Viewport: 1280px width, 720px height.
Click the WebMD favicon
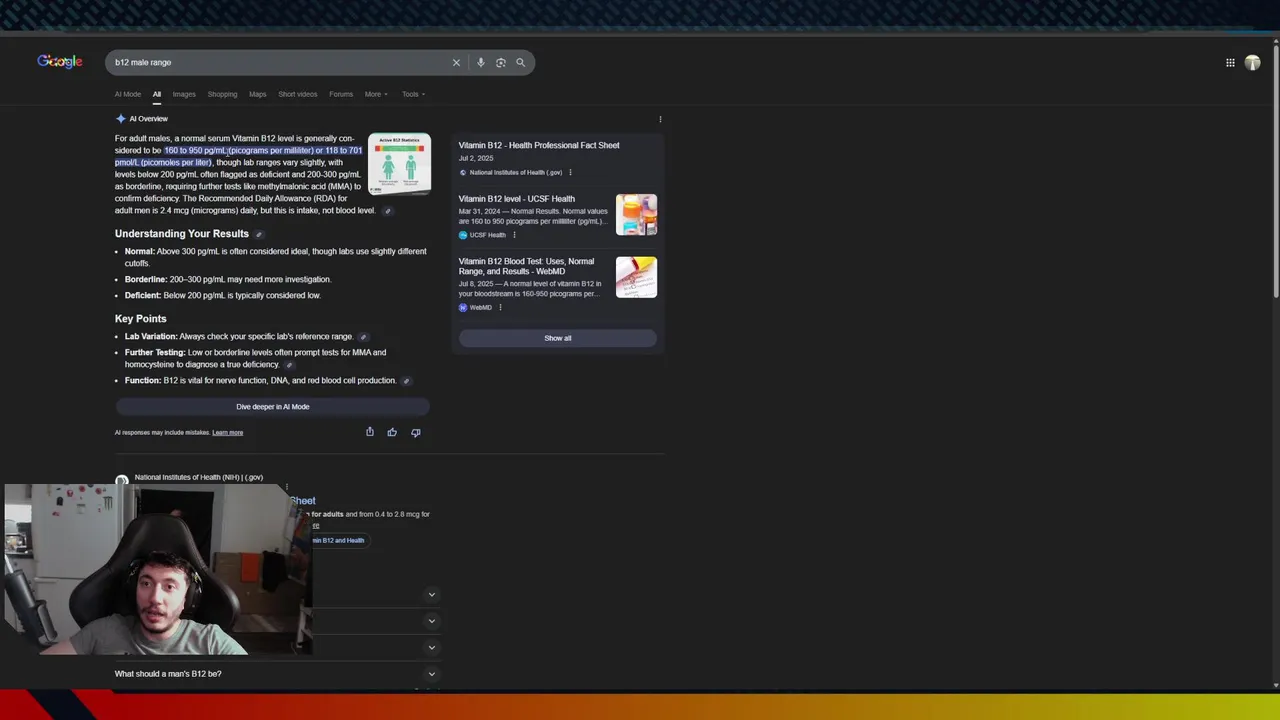tap(463, 307)
